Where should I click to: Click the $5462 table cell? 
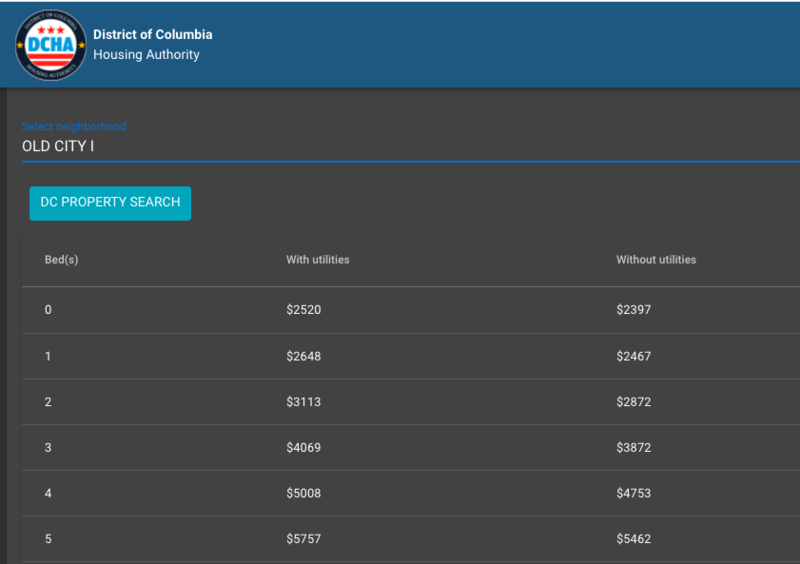pos(633,539)
